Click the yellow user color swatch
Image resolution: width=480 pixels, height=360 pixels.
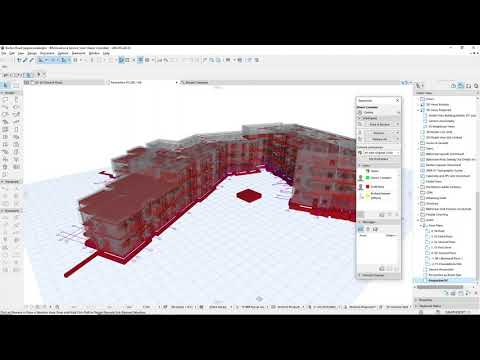(367, 196)
